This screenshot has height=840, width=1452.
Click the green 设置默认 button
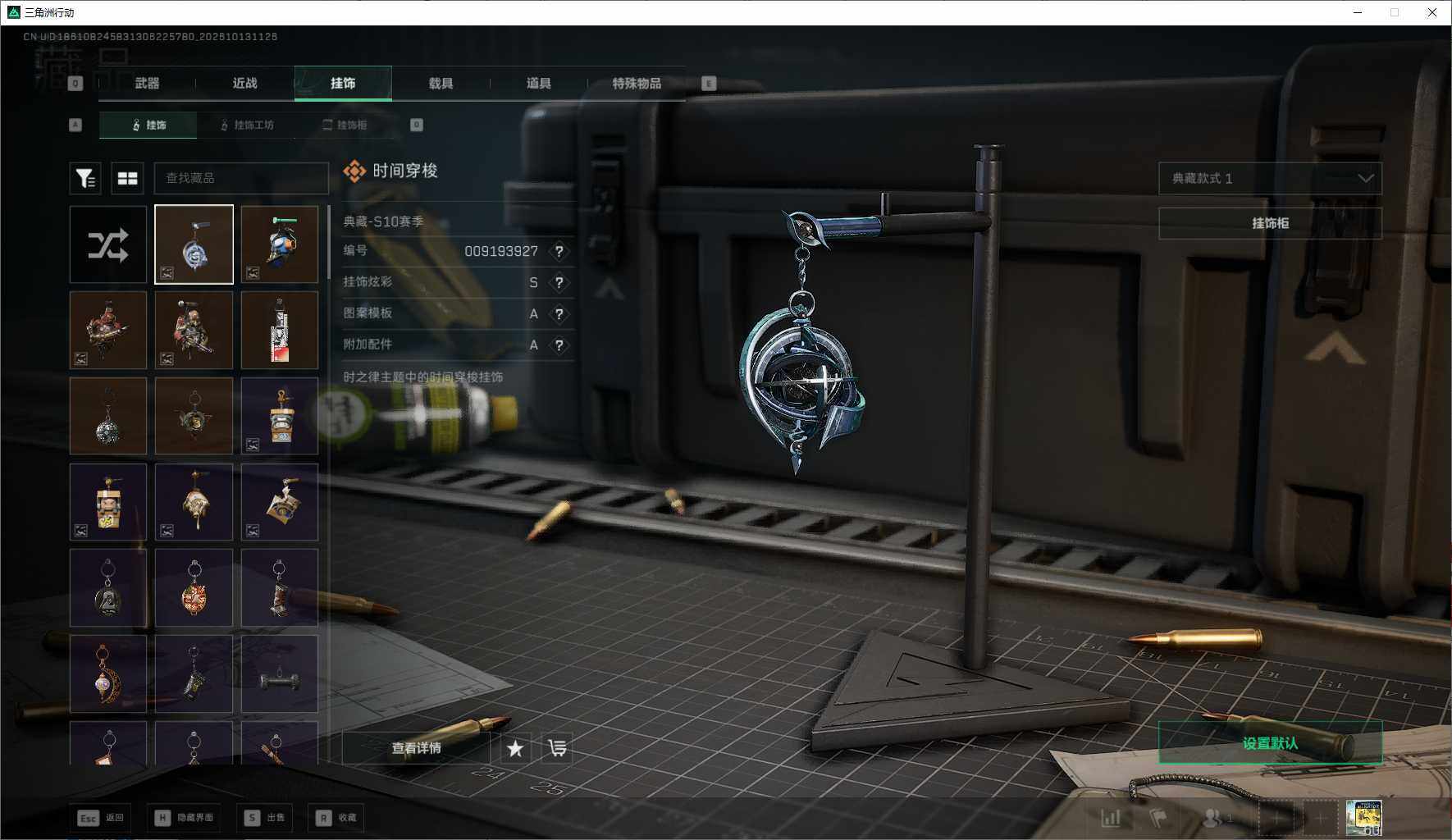1270,743
